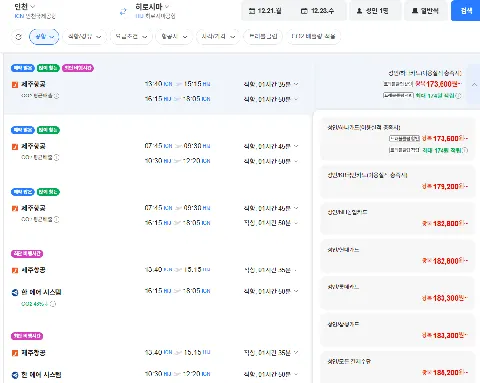The image size is (480, 383).
Task: Click CO2 info icon in 07:15 / 10:30 flight
Action: (x=56, y=157)
